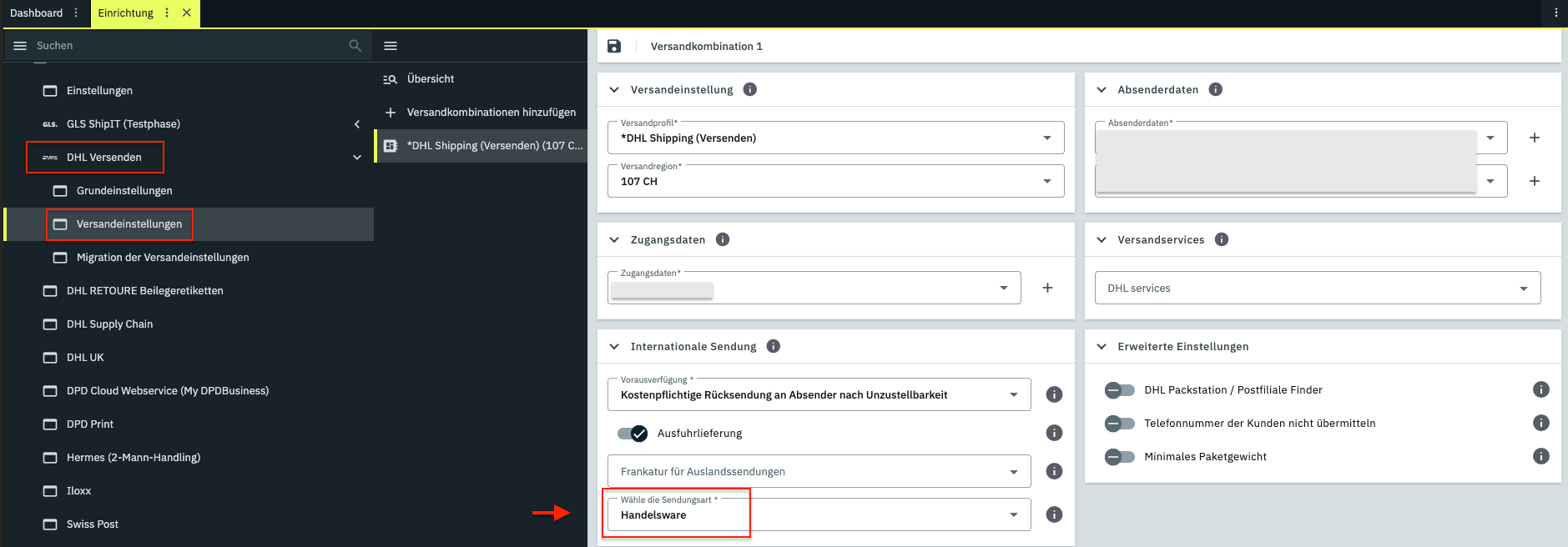The image size is (1568, 547).
Task: Open the Übersicht view
Action: 431,79
